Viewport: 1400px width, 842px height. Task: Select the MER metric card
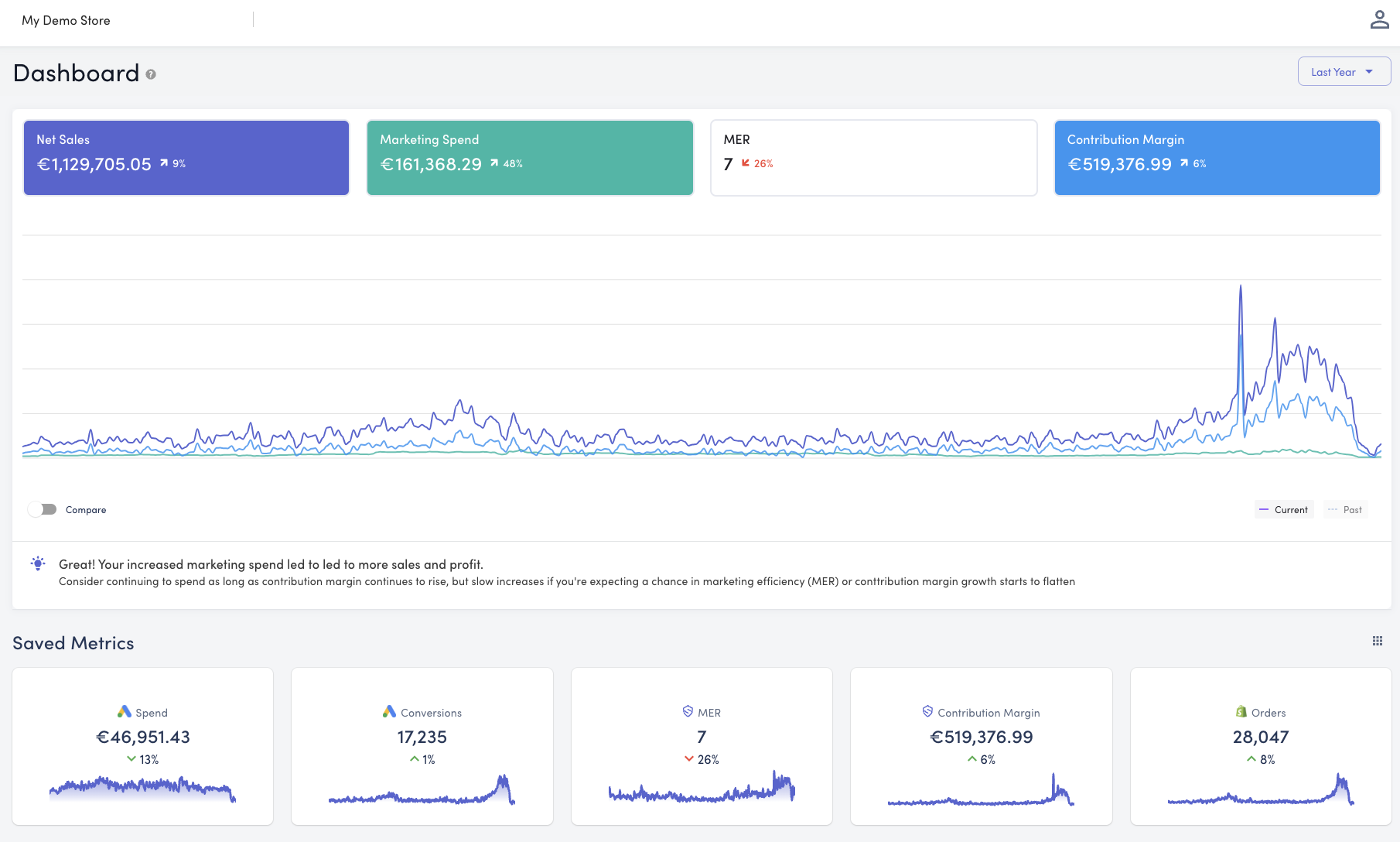[873, 158]
